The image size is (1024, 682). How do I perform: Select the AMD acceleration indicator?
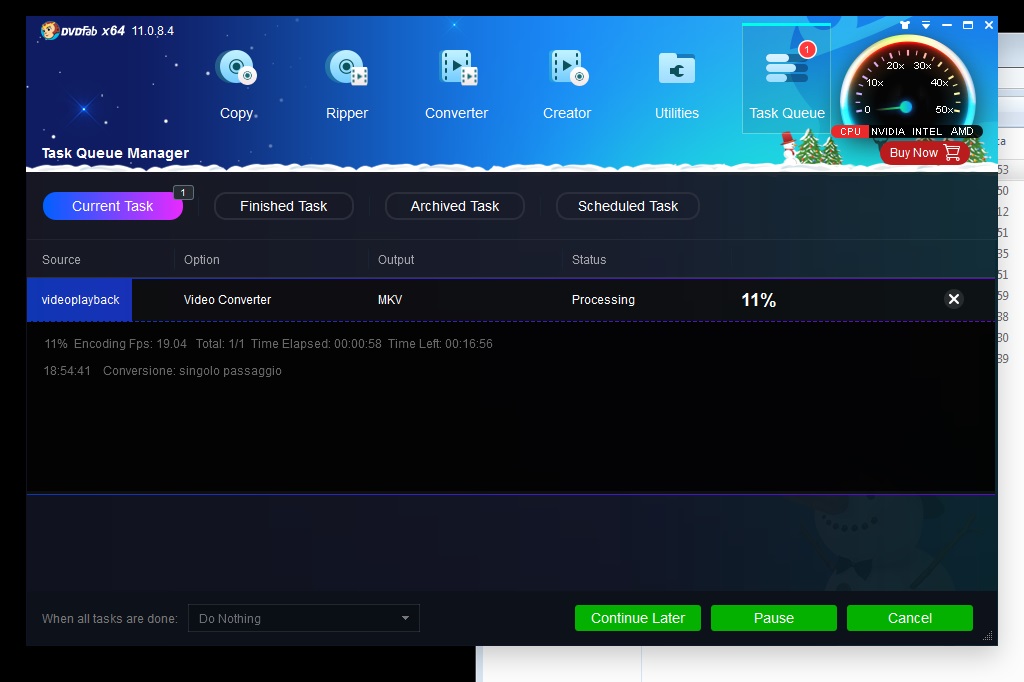pyautogui.click(x=962, y=131)
